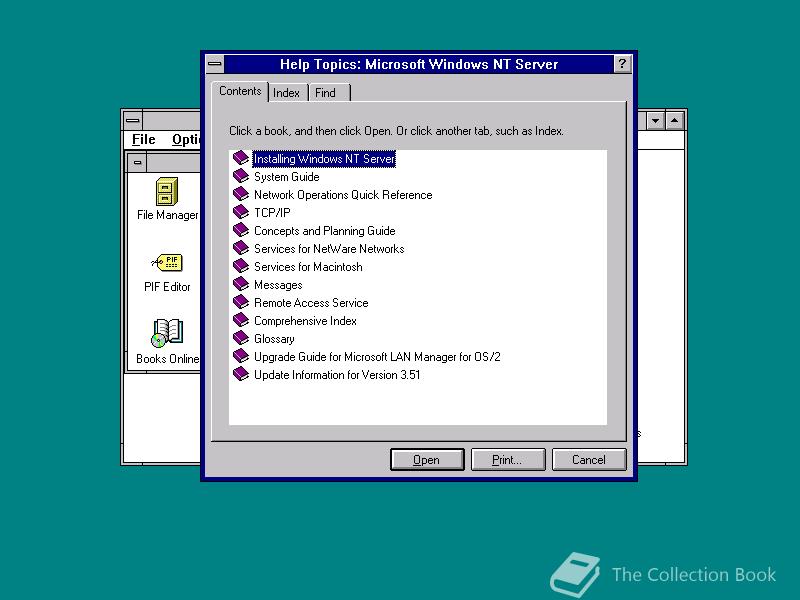Select "Update Information for Version 3.51" topic
800x600 pixels.
click(337, 375)
